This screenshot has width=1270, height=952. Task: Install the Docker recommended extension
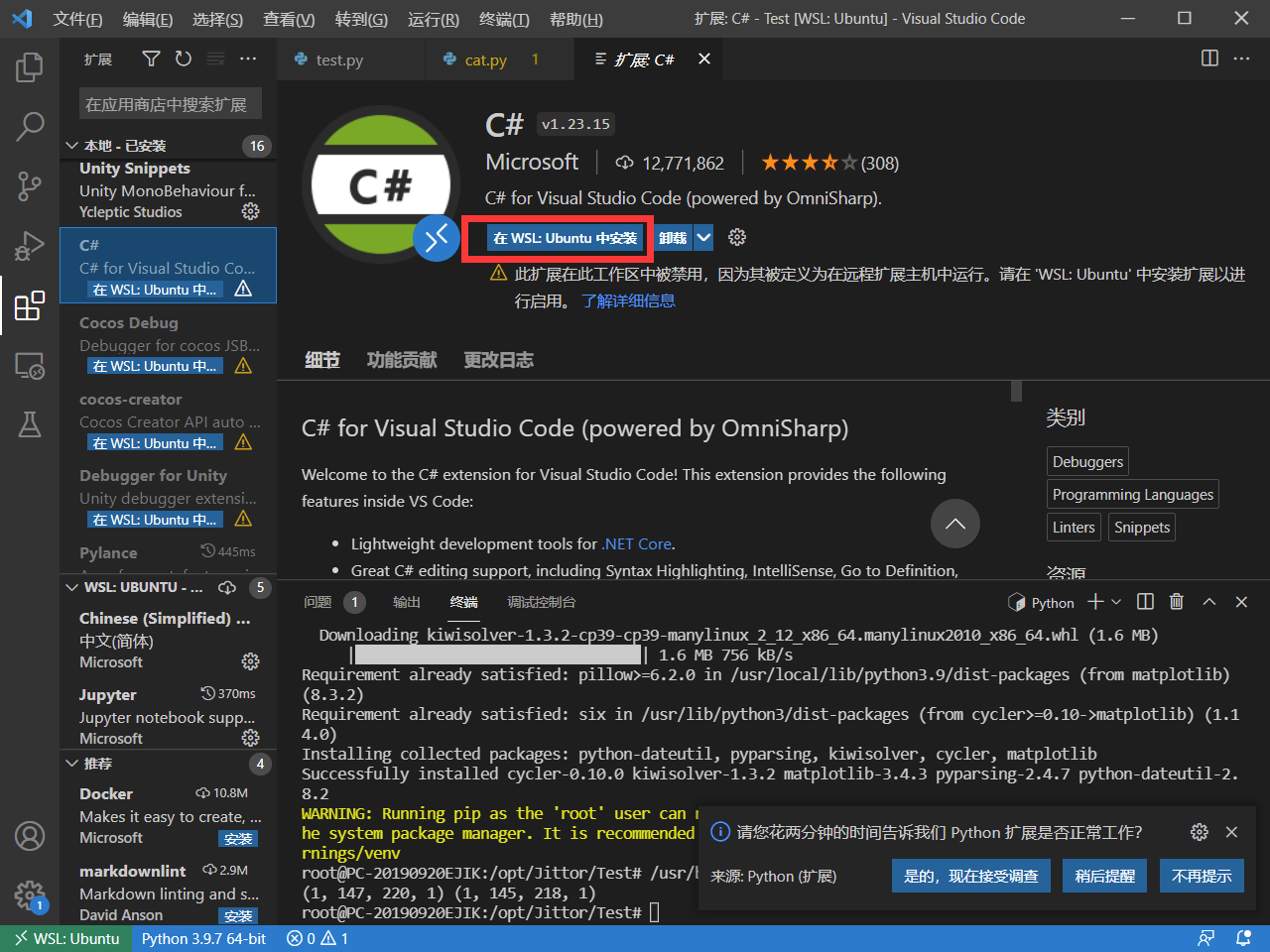(x=238, y=839)
